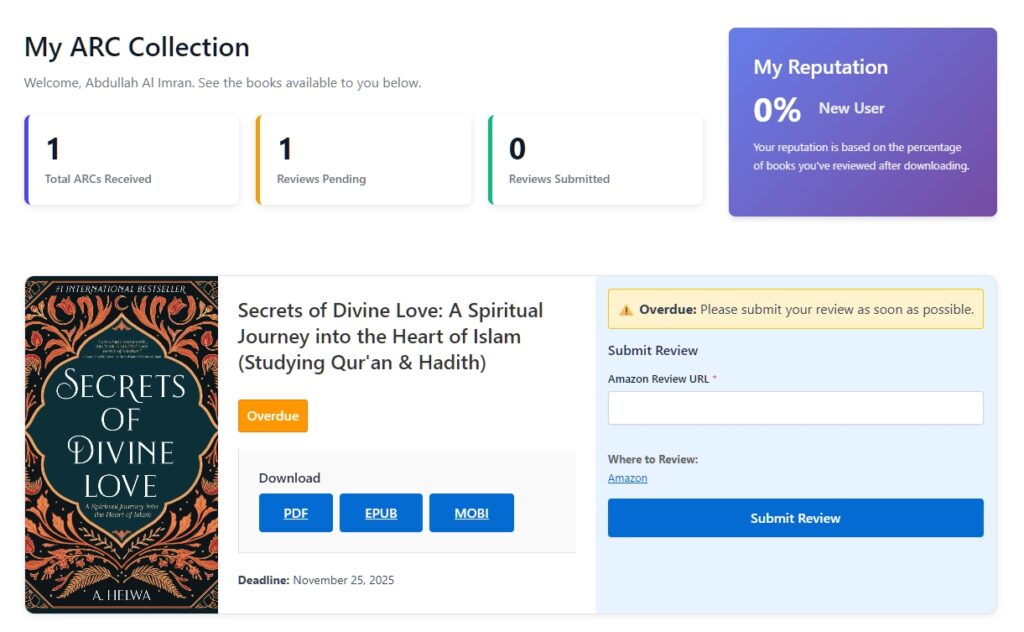Select the orange Overdue badge
This screenshot has height=632, width=1024.
pyautogui.click(x=272, y=416)
